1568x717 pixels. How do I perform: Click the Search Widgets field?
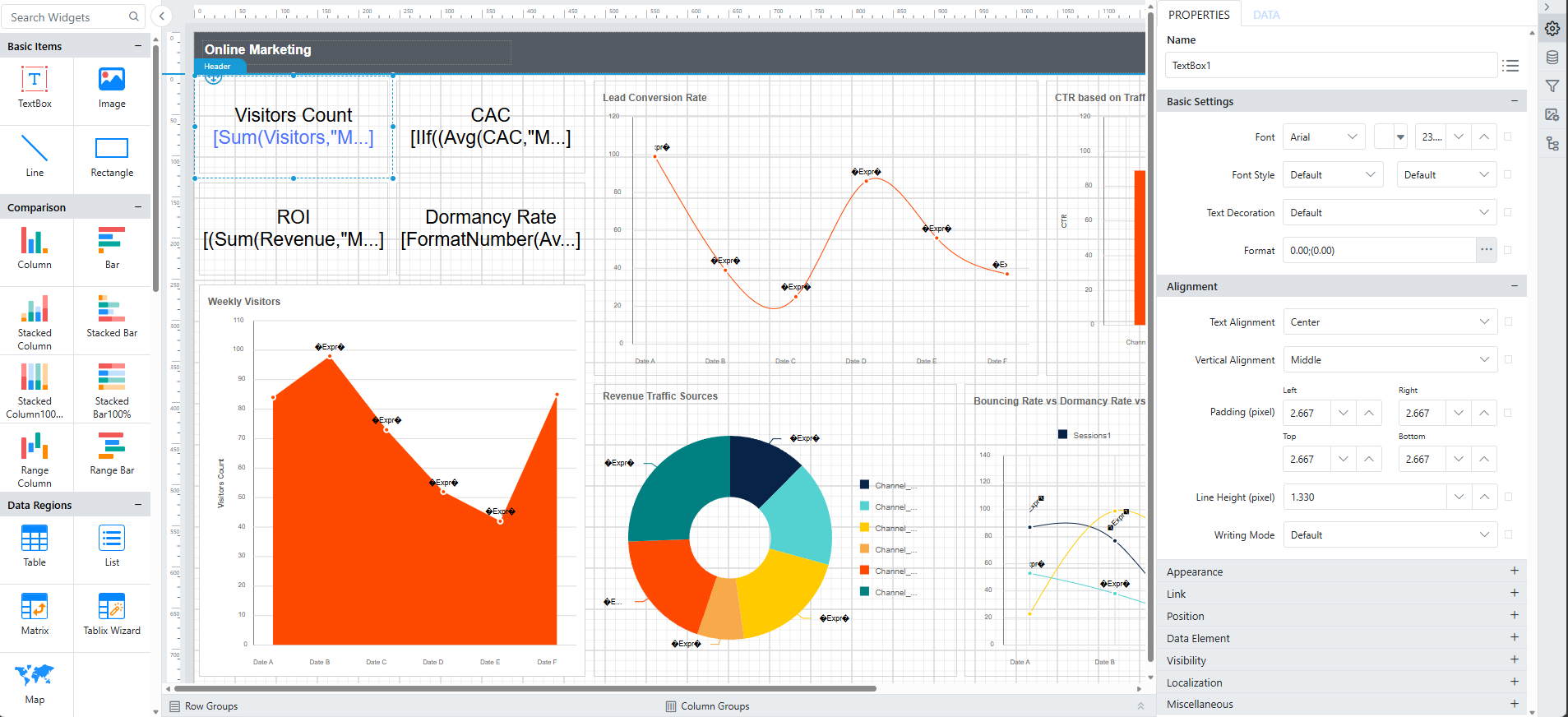point(74,16)
